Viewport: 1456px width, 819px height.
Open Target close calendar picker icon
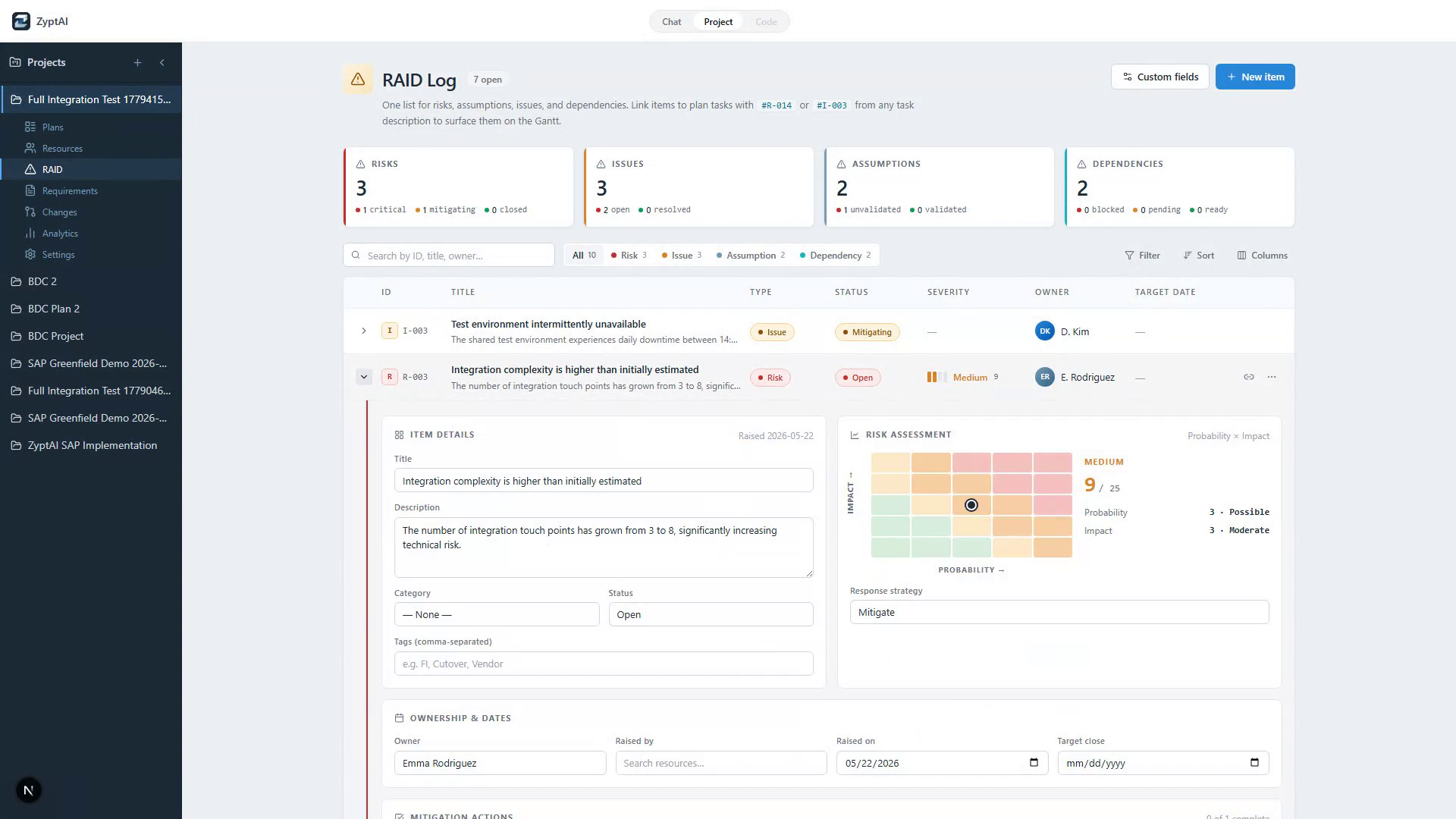(1254, 762)
